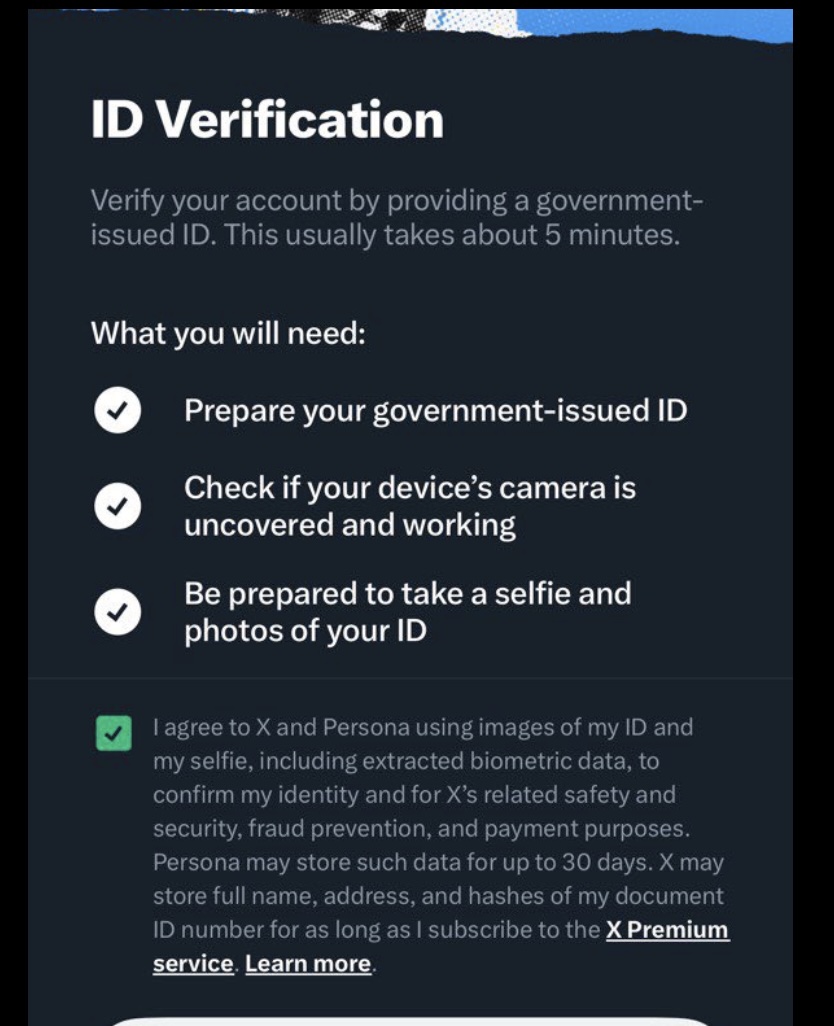Click the "camera is uncovered and working" item text
Screen dimensions: 834x1026
click(x=410, y=506)
